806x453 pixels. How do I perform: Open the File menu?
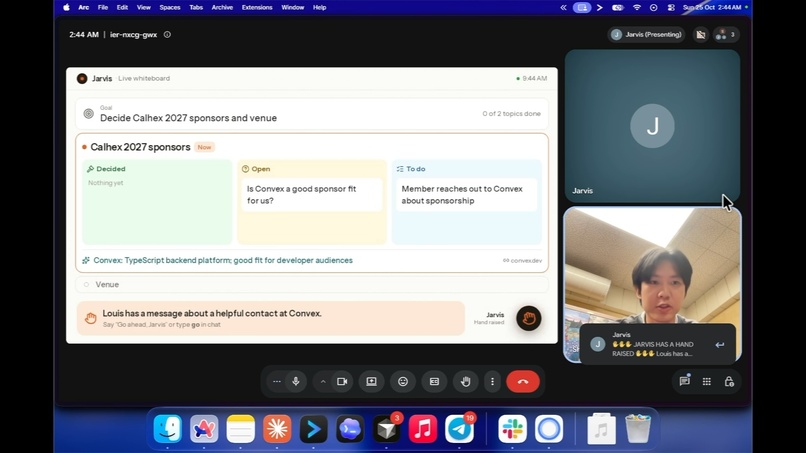[103, 7]
